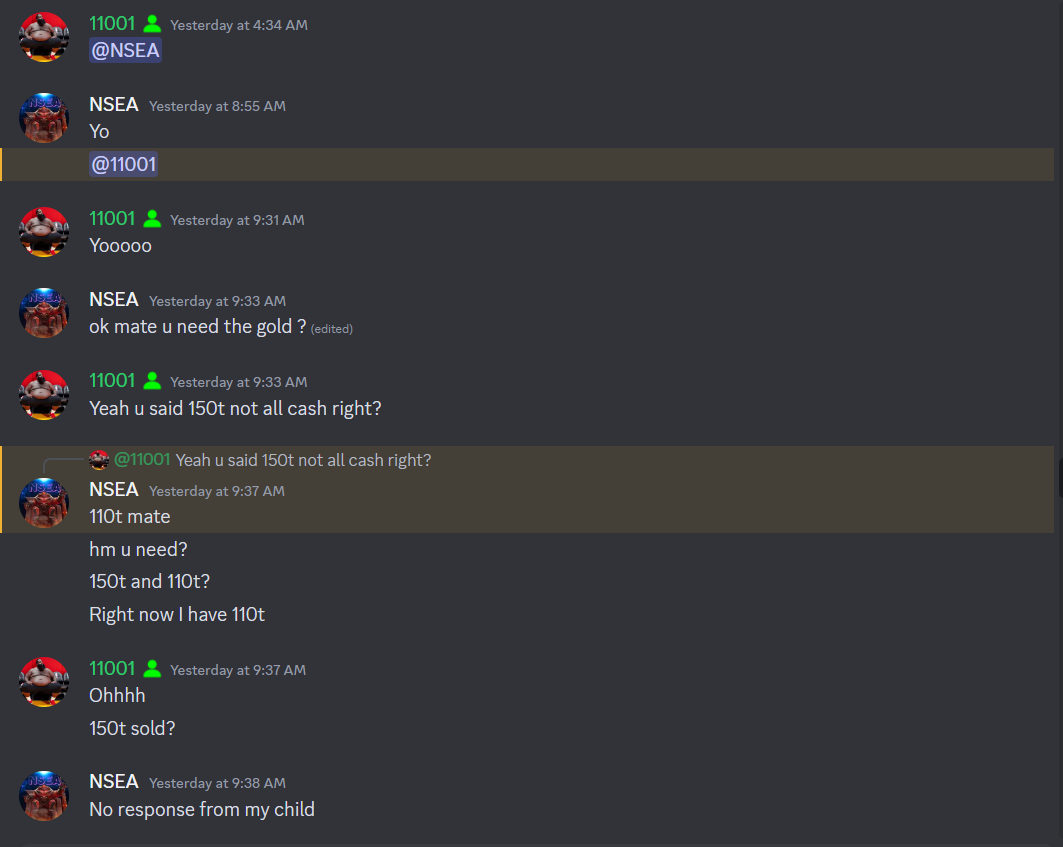Click the @11001 mention in the highlighted message
1063x847 pixels.
click(123, 164)
